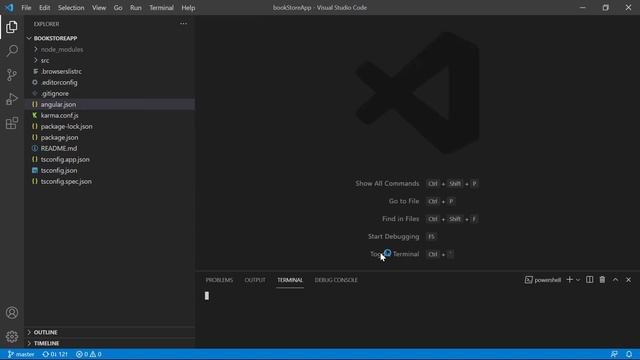The height and width of the screenshot is (360, 640).
Task: Select the TERMINAL tab
Action: (290, 280)
